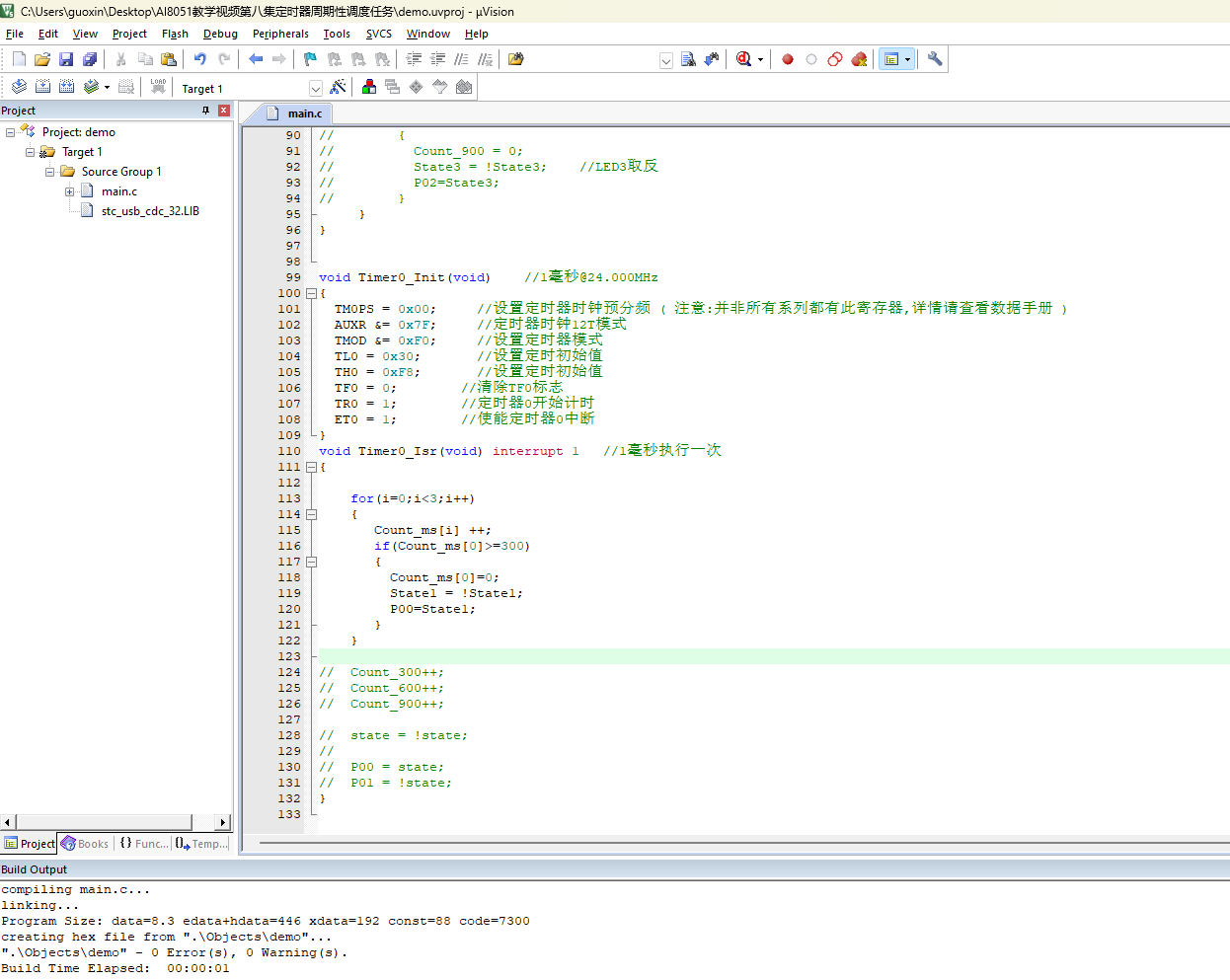Click the Manage Project Items colored blocks icon
Viewport: 1230px width, 980px height.
point(369,87)
